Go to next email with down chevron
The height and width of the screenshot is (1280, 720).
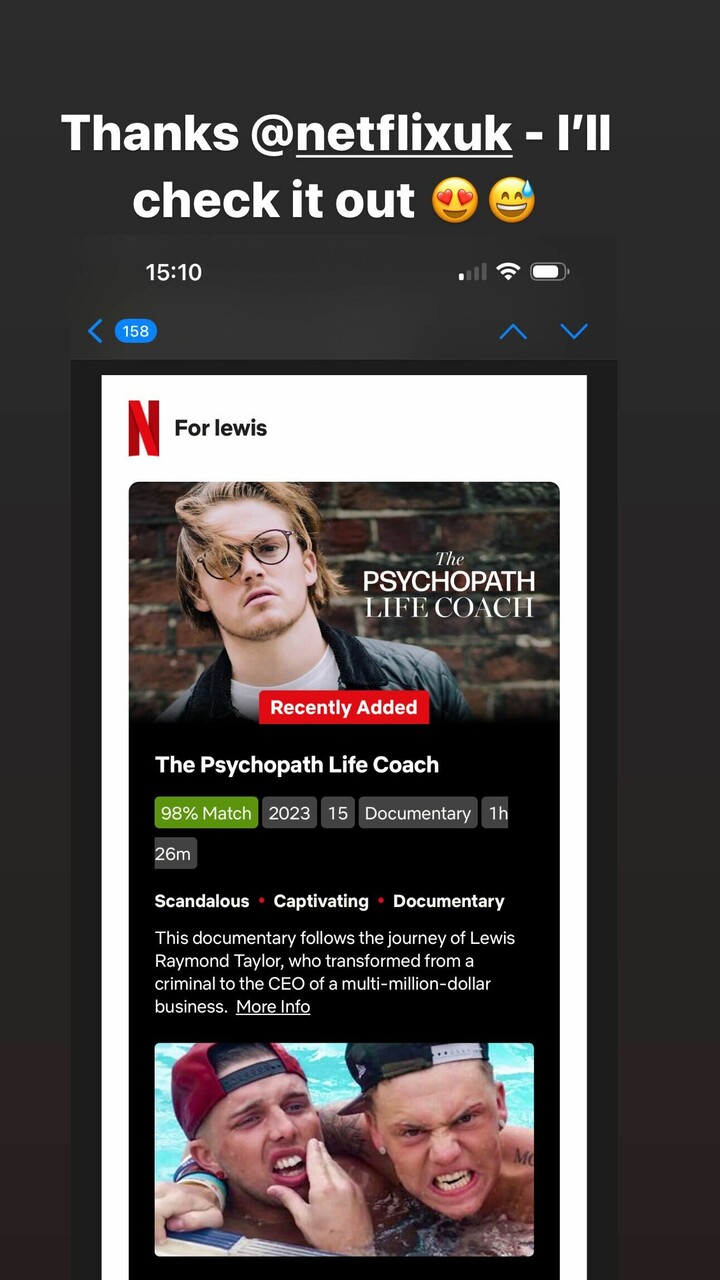(574, 331)
